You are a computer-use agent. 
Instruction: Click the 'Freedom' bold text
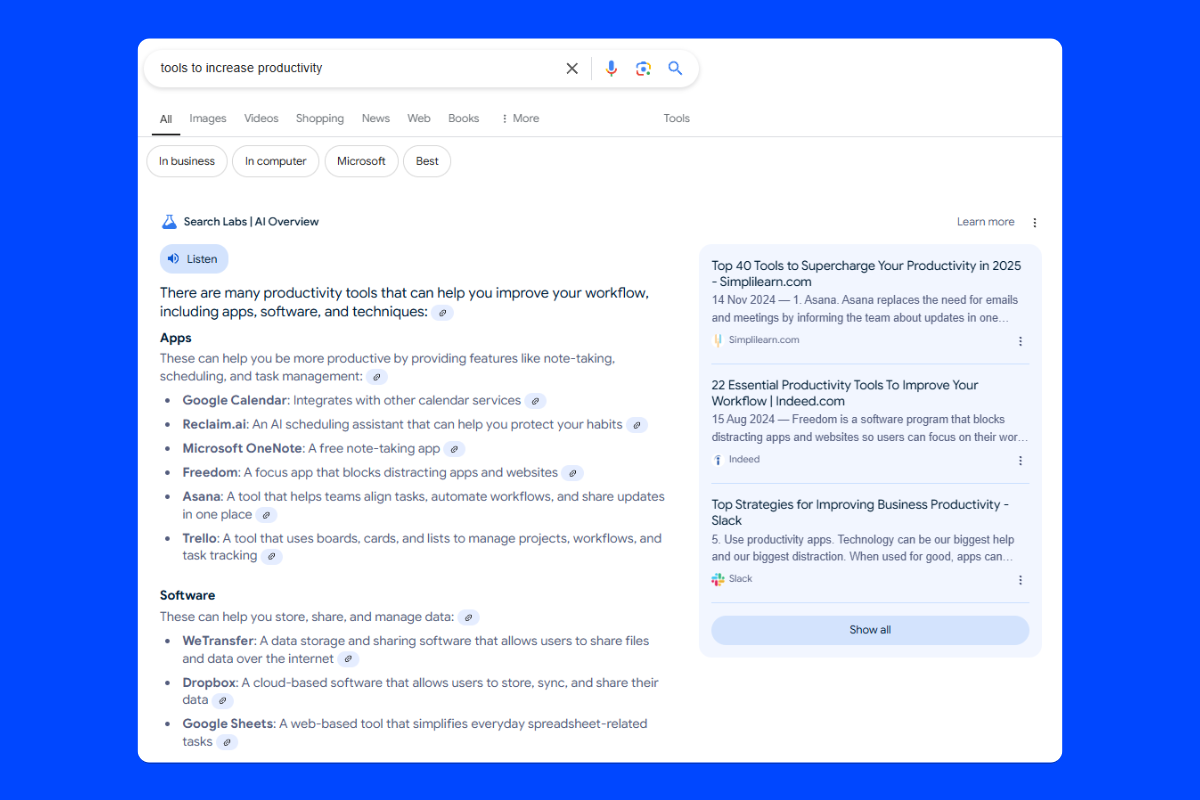(210, 472)
